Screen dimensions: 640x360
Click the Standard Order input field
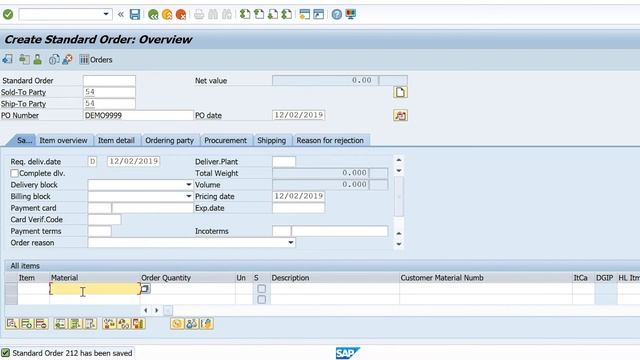coord(109,81)
